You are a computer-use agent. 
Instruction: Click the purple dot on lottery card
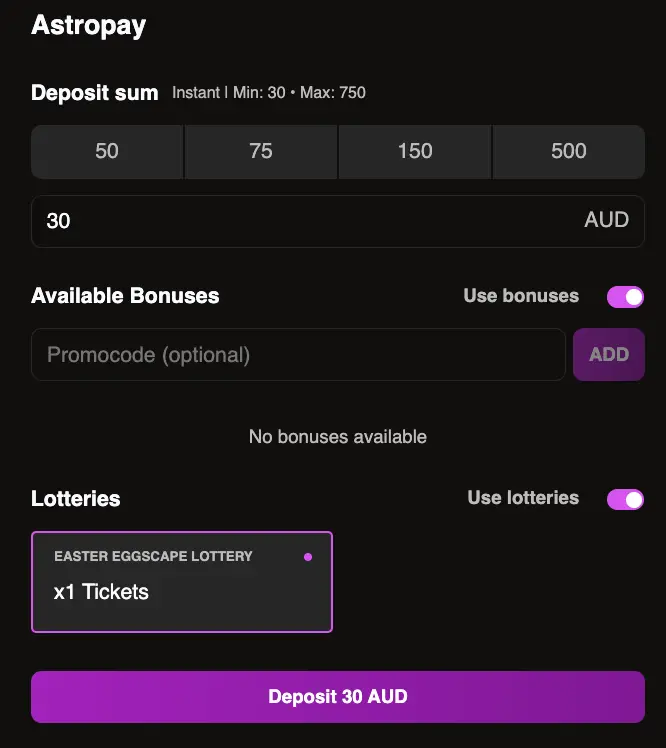tap(308, 557)
